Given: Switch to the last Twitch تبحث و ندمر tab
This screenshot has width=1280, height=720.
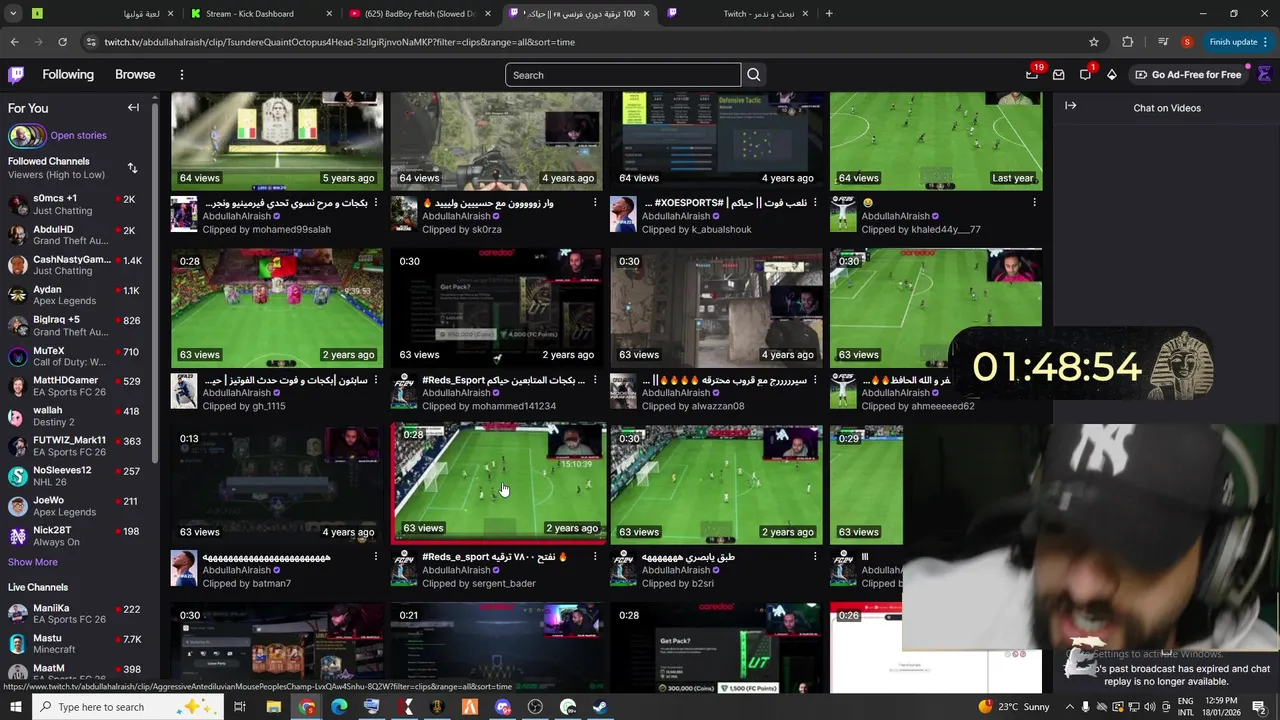Looking at the screenshot, I should coord(737,14).
